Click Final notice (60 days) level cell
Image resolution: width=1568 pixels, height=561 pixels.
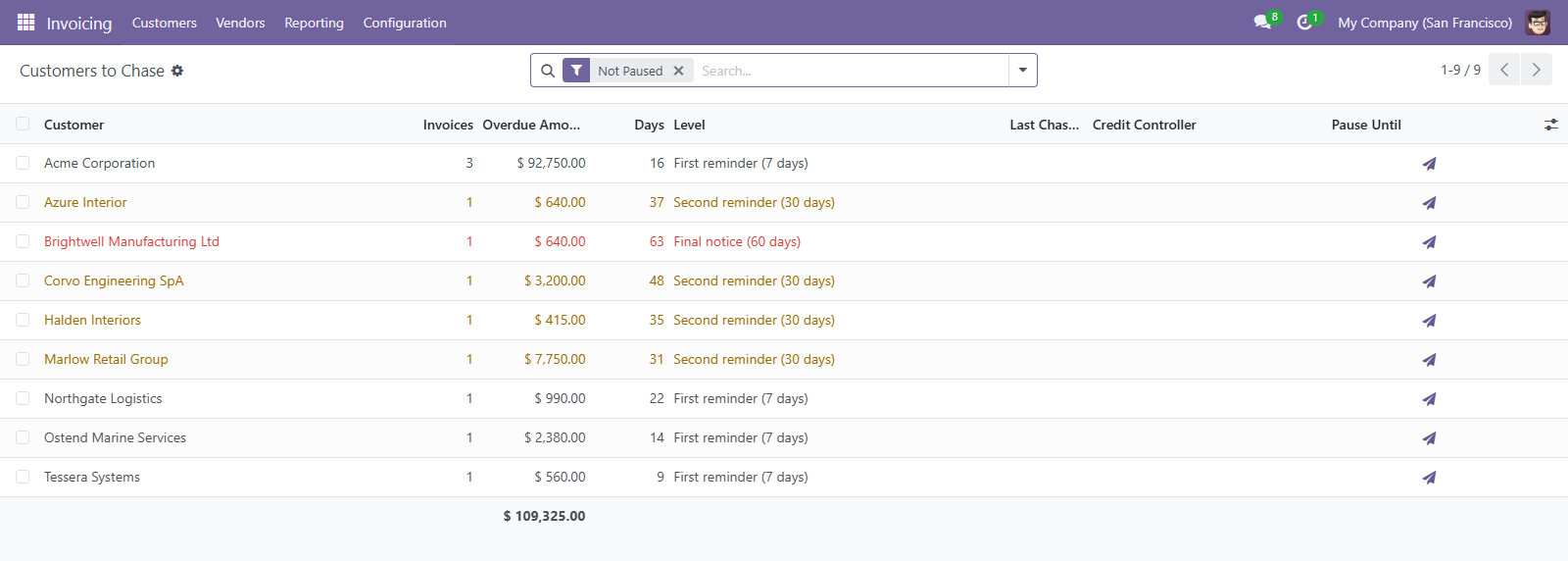click(x=737, y=241)
